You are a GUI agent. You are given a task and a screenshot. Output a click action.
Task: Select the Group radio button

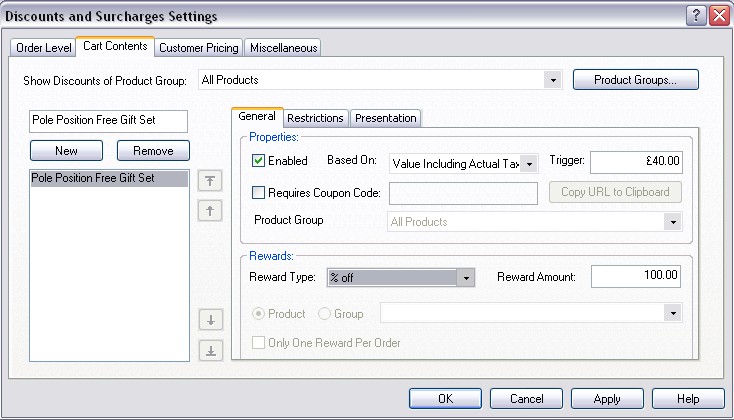coord(324,314)
